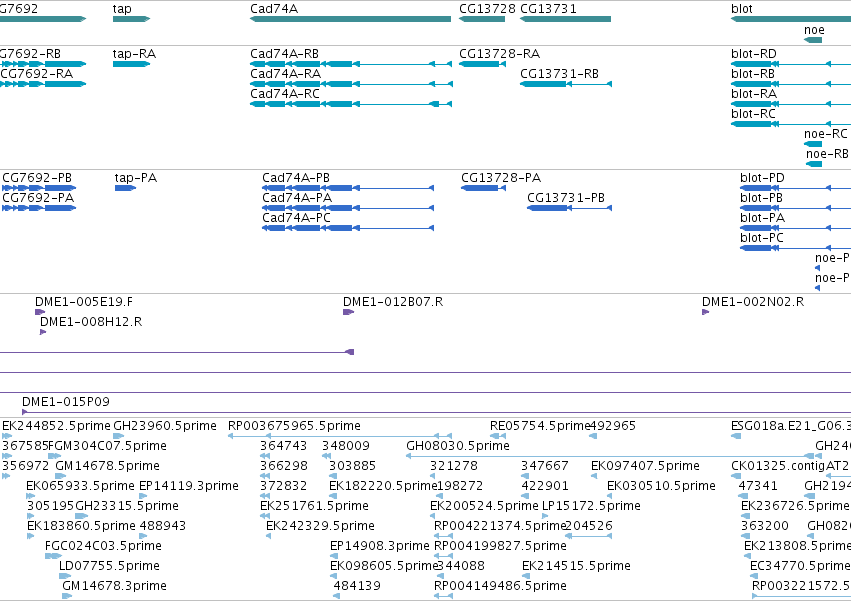Select EST EK065933.5prime
Viewport: 851px width, 601px height.
tap(80, 485)
